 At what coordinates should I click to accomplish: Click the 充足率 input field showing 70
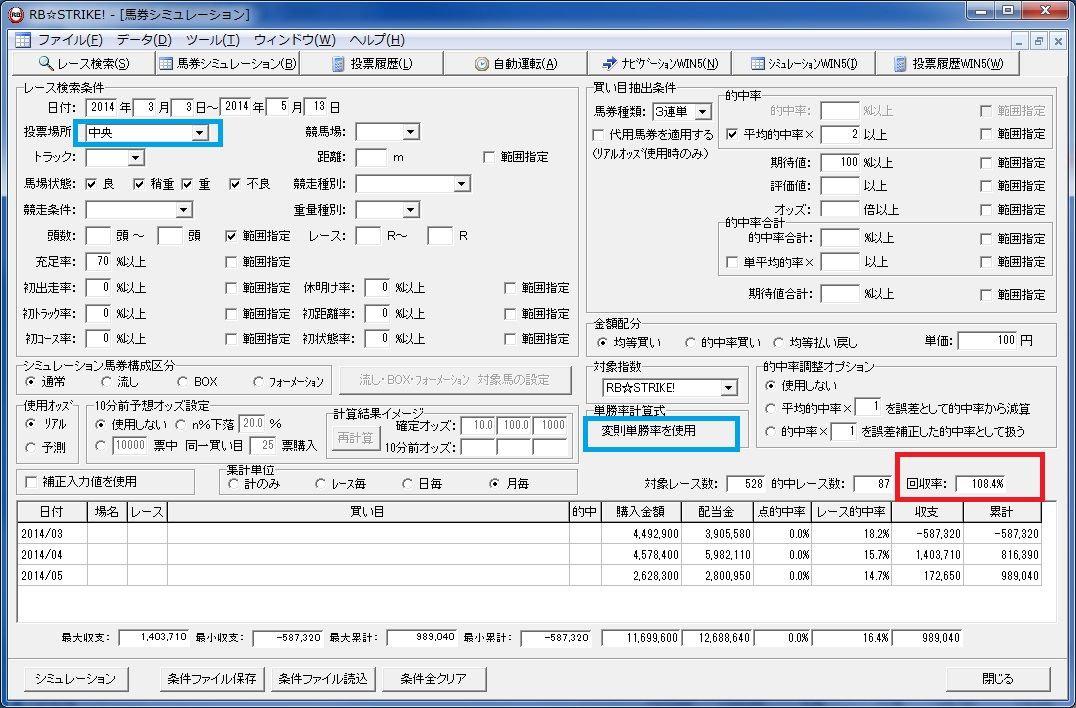pos(98,261)
